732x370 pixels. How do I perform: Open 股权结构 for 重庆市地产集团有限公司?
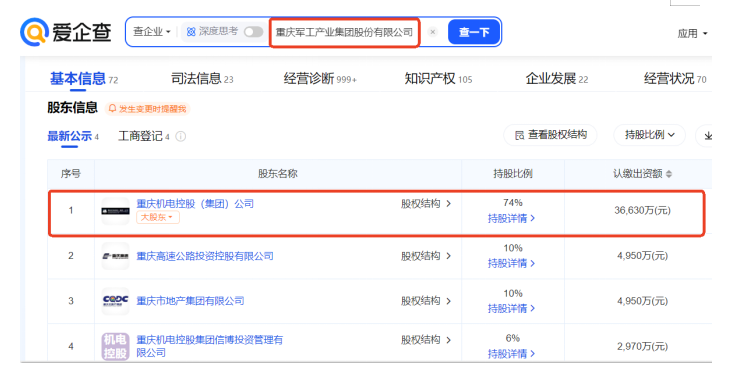point(426,301)
